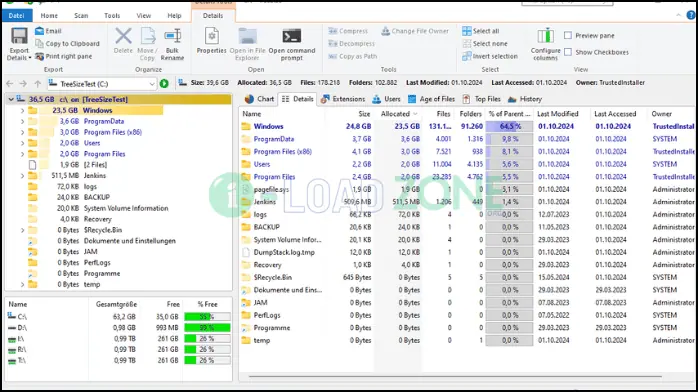
Task: Open the Help ribbon tab
Action: [x=174, y=16]
